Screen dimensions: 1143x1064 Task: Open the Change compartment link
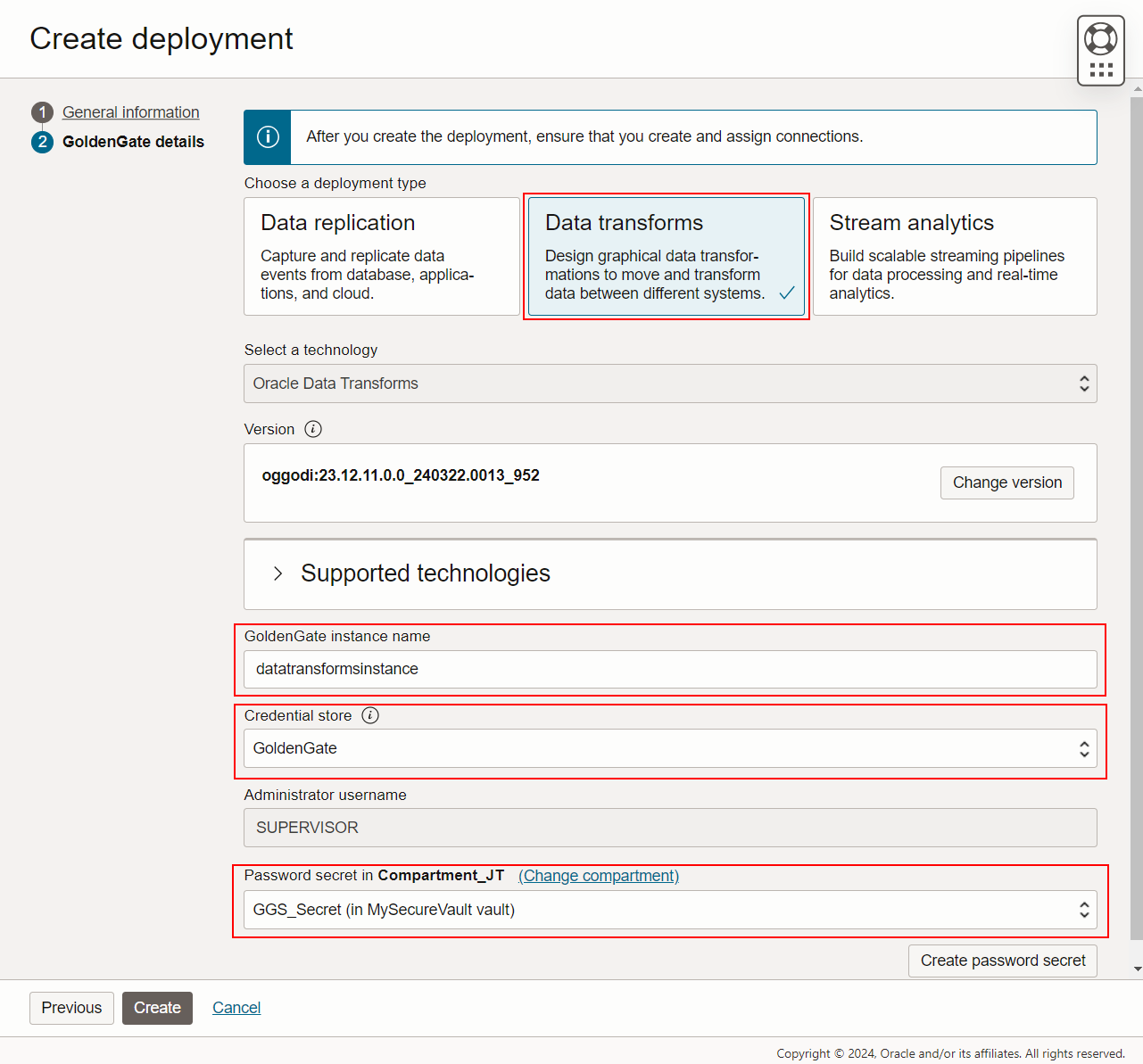[x=598, y=876]
